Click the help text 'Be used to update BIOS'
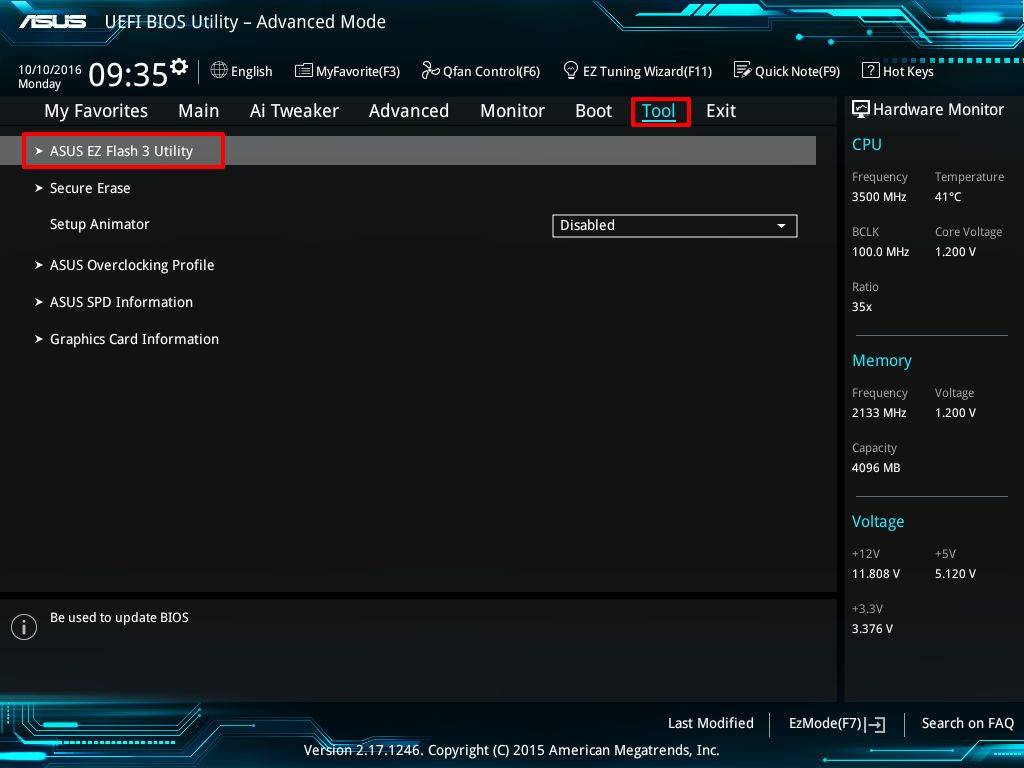This screenshot has height=768, width=1024. [x=119, y=617]
